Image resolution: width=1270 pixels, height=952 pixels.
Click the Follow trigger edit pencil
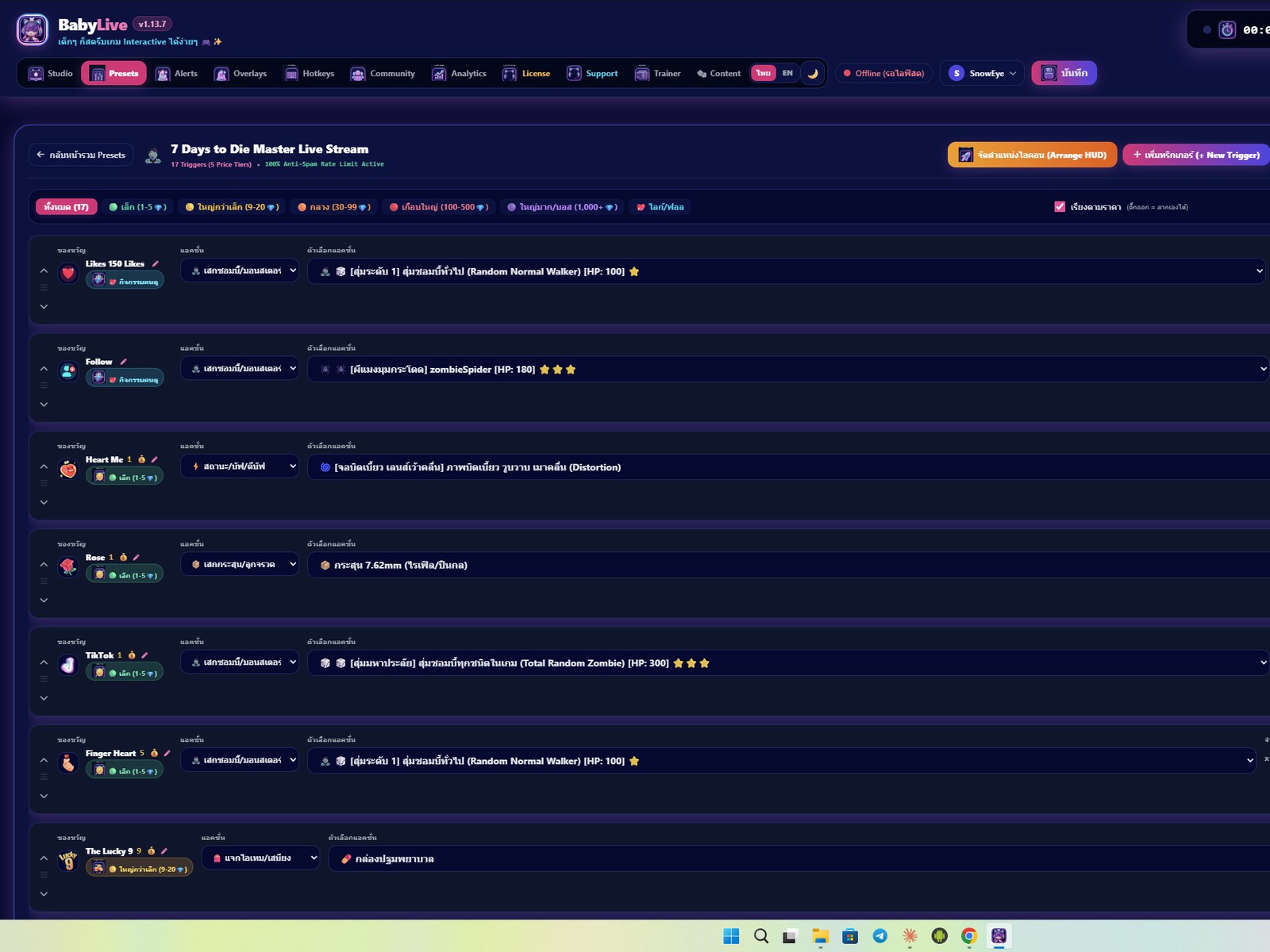pyautogui.click(x=123, y=362)
